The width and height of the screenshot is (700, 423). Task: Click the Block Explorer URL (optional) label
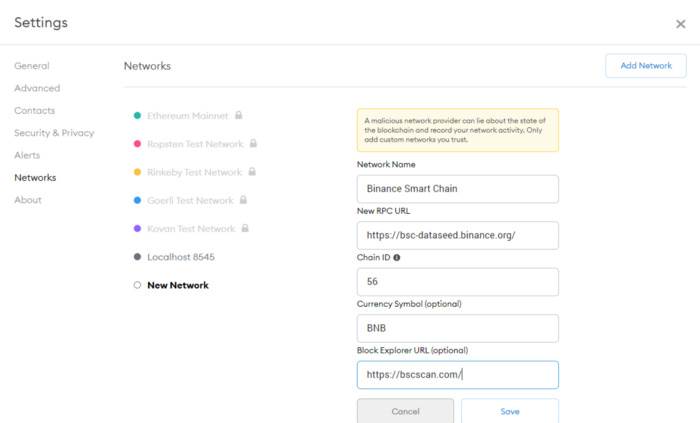[412, 350]
